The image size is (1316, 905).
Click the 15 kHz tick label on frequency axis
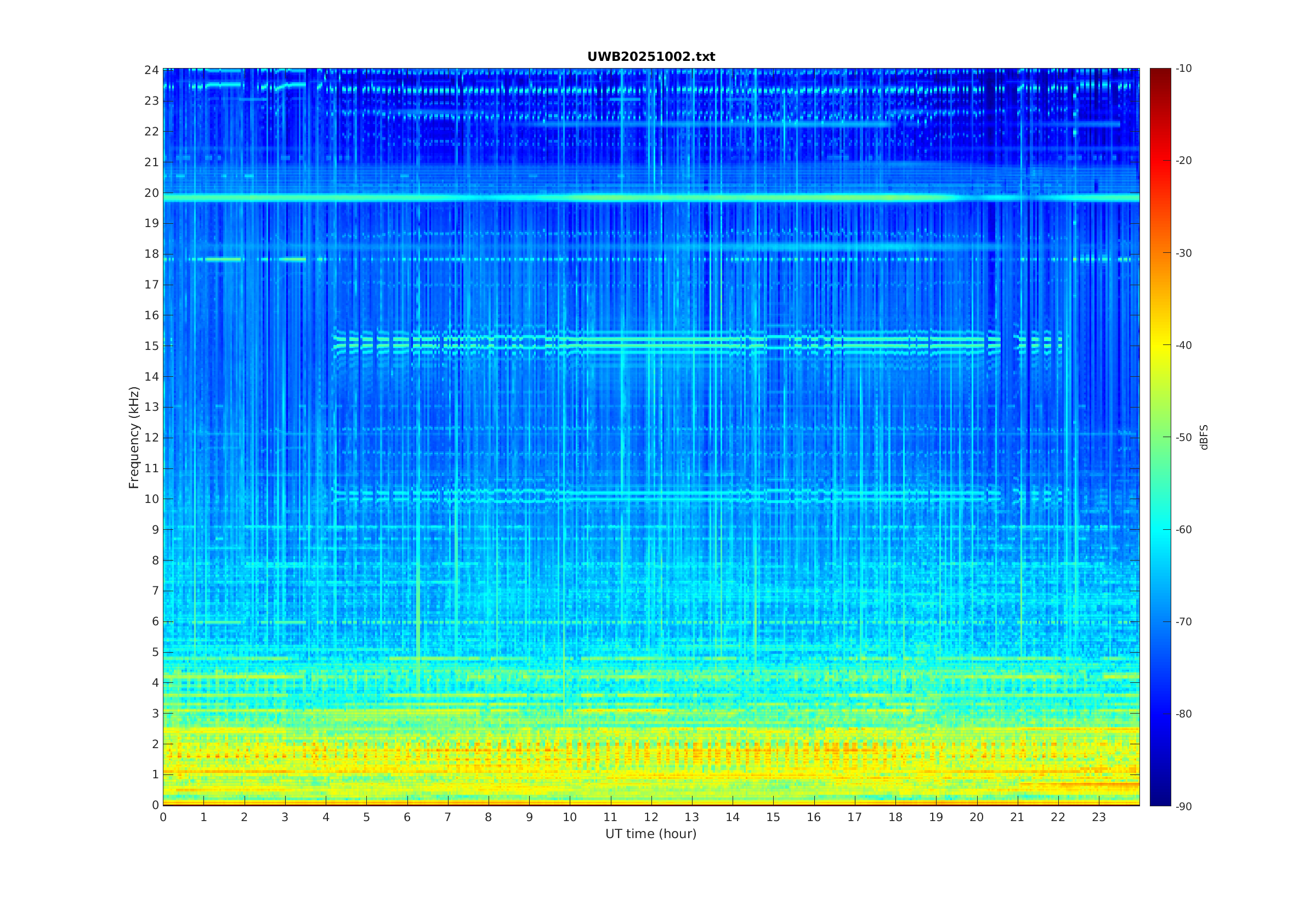(151, 346)
